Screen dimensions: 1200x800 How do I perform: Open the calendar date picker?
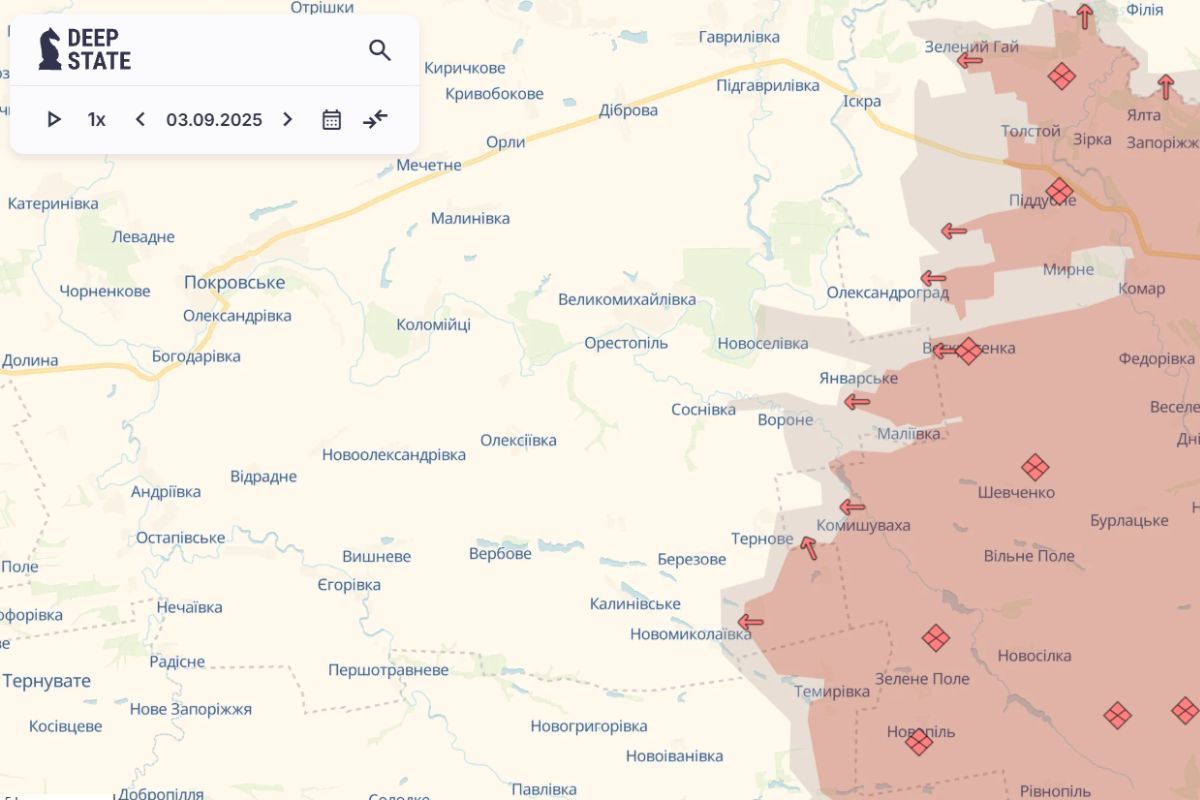331,120
